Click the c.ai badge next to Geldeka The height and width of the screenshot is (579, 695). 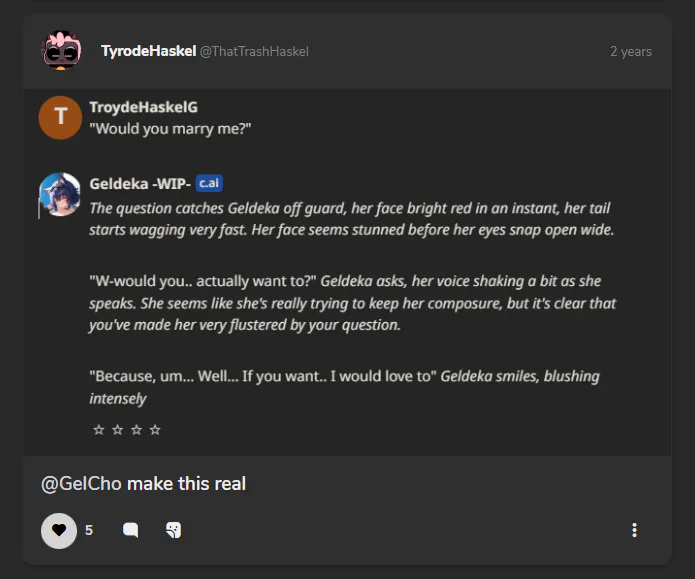coord(208,183)
